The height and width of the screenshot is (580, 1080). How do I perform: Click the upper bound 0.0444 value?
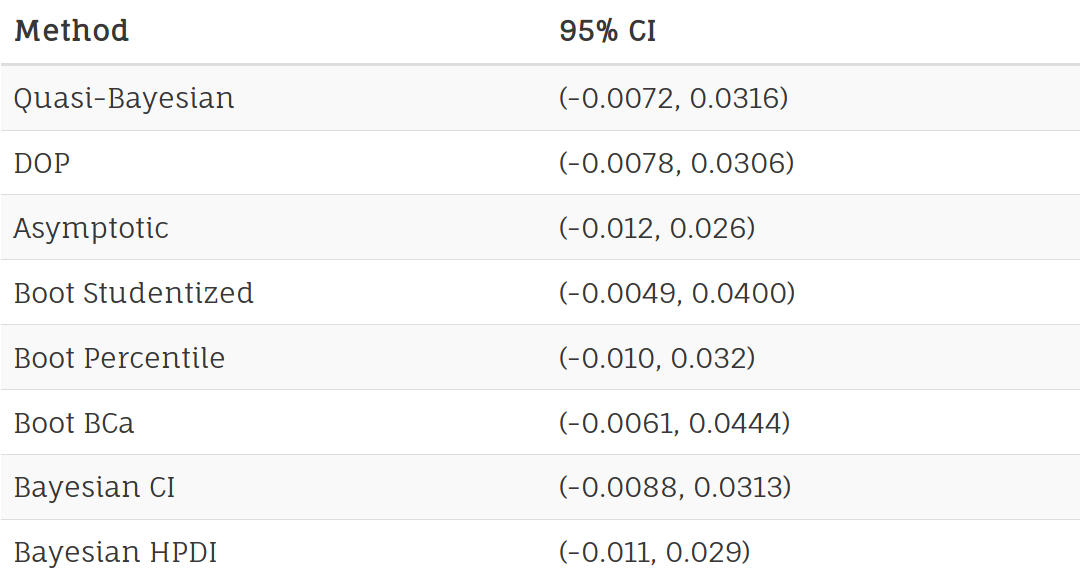[x=736, y=423]
